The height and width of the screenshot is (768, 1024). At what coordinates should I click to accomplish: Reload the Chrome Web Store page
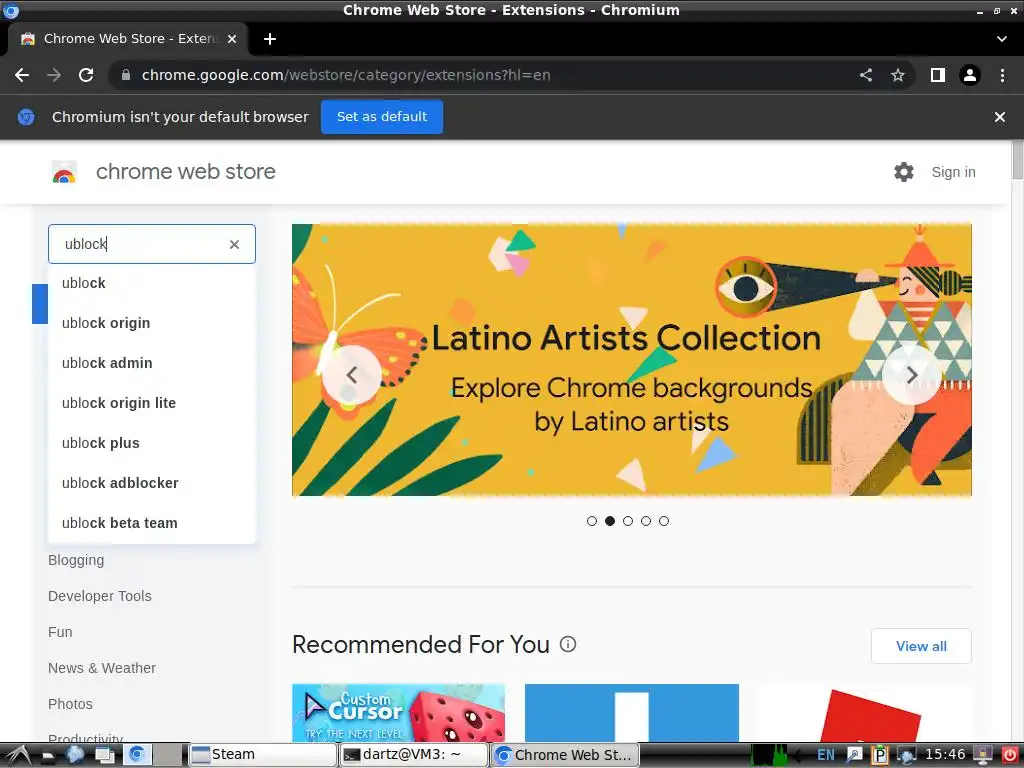(x=86, y=75)
